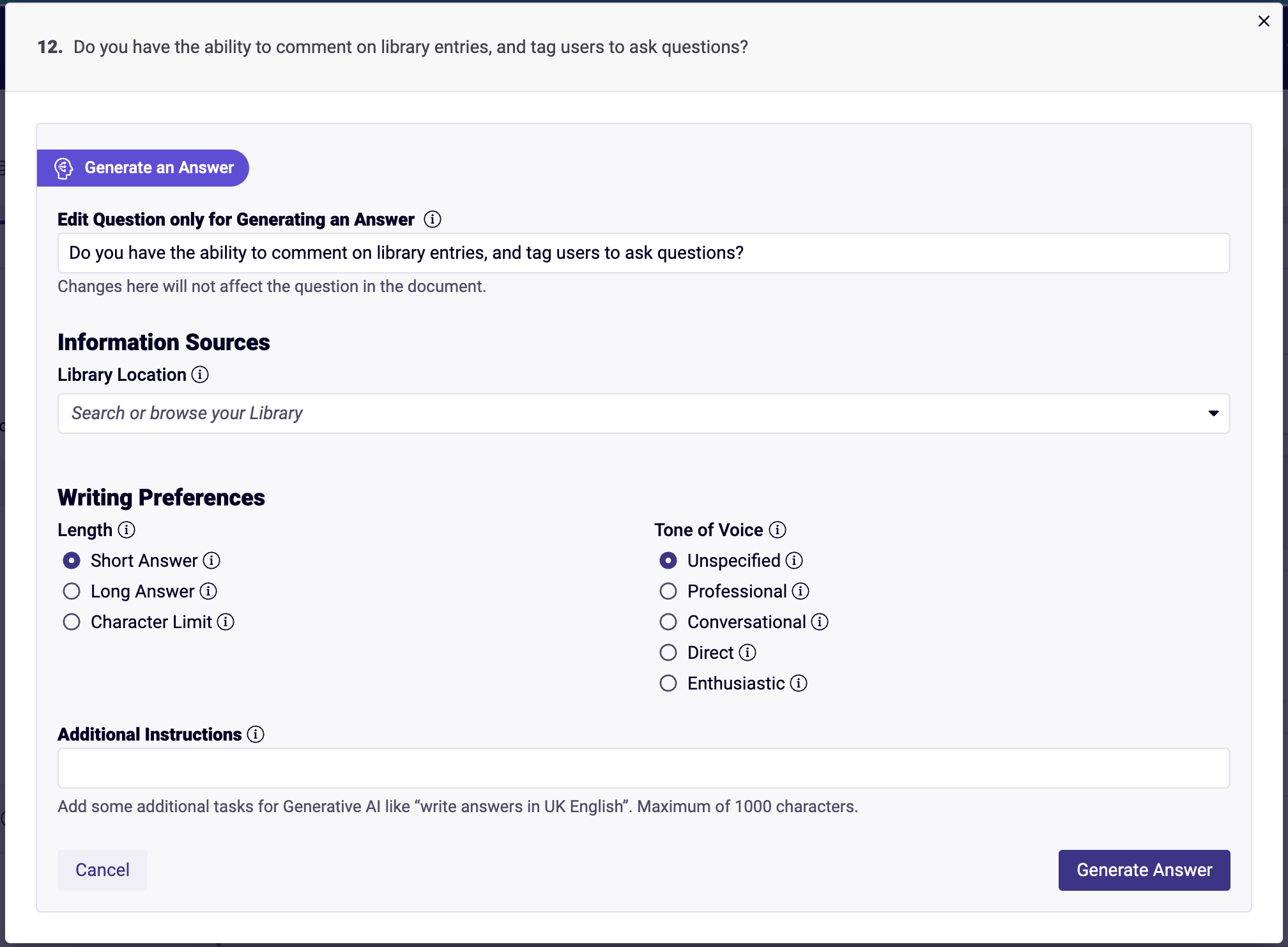Select the Long Answer length option
The image size is (1288, 947).
[x=72, y=591]
